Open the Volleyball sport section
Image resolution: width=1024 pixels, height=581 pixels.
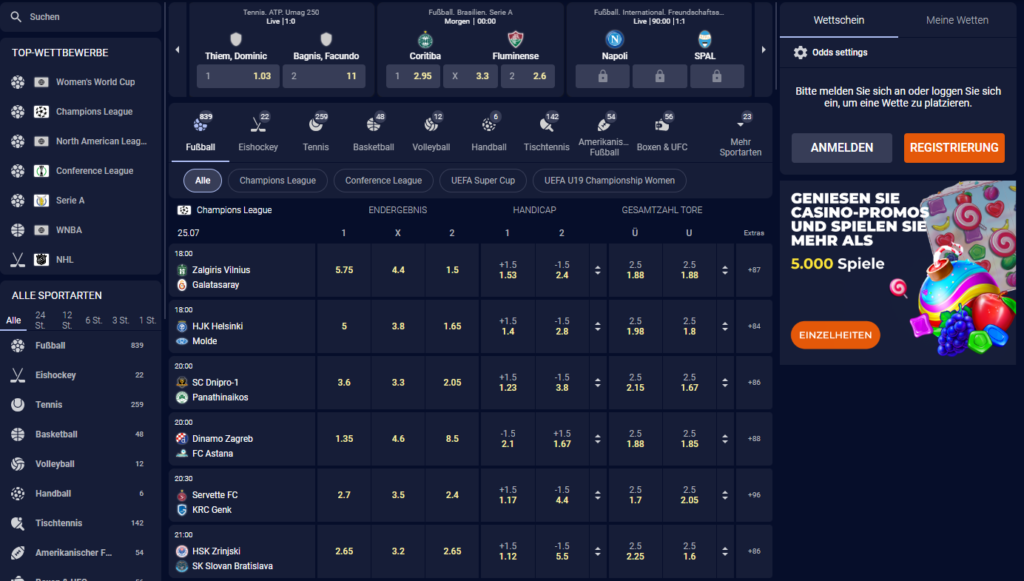431,124
